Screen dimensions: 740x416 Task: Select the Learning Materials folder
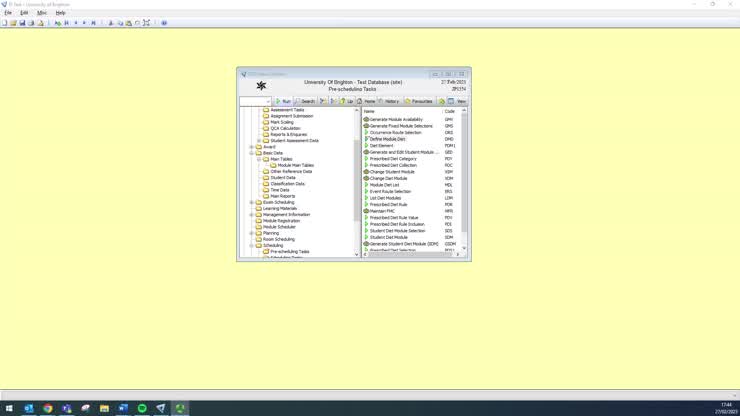pos(280,208)
